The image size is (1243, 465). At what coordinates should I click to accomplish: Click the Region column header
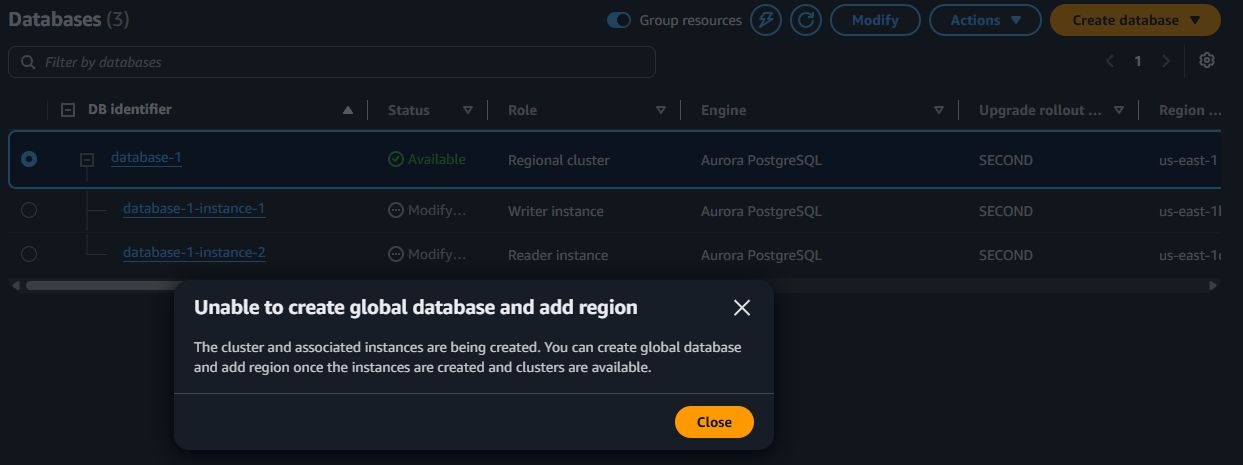(1190, 110)
